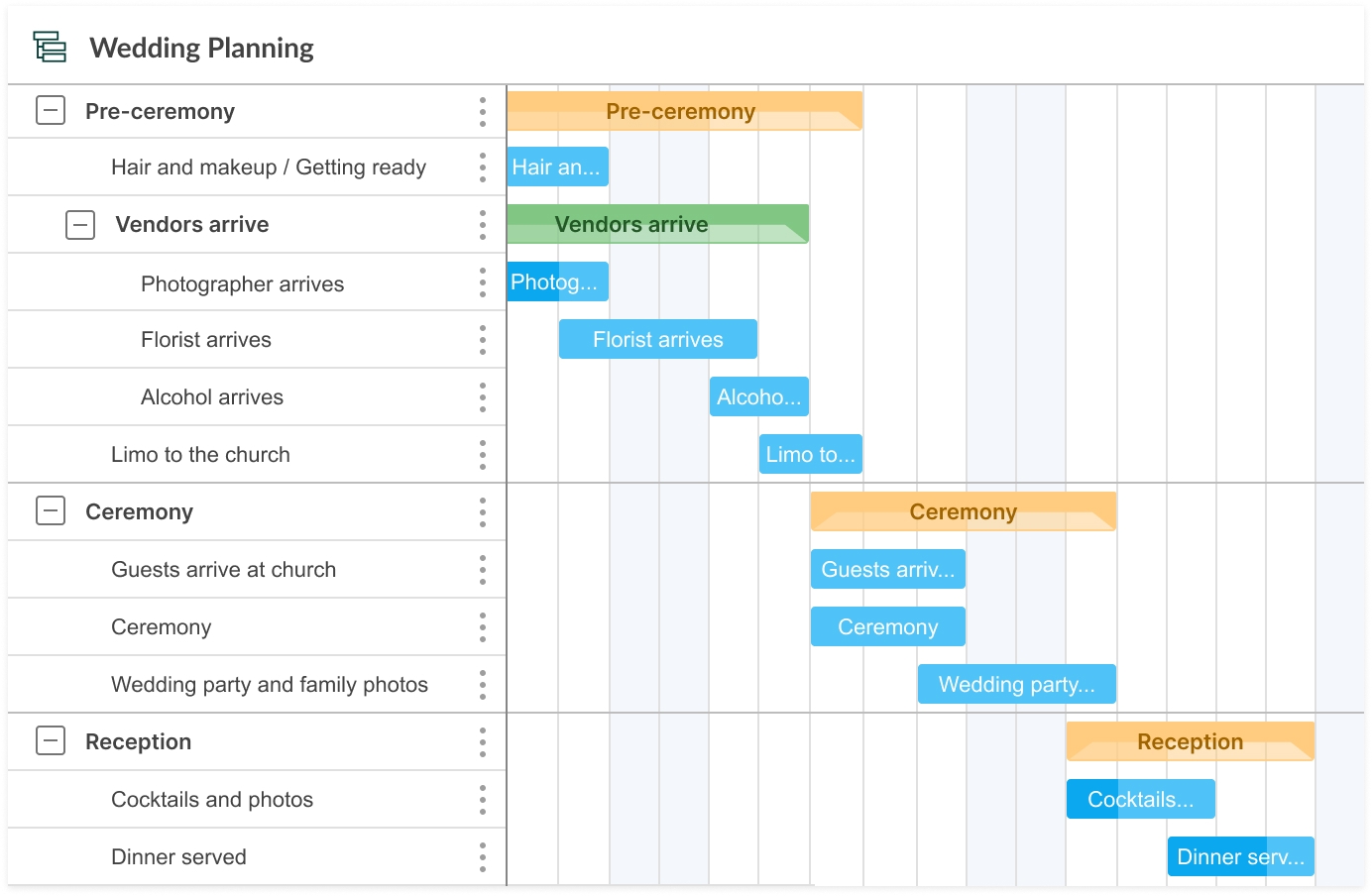This screenshot has width=1372, height=896.
Task: Click the Florist arrives task bar
Action: pos(657,339)
